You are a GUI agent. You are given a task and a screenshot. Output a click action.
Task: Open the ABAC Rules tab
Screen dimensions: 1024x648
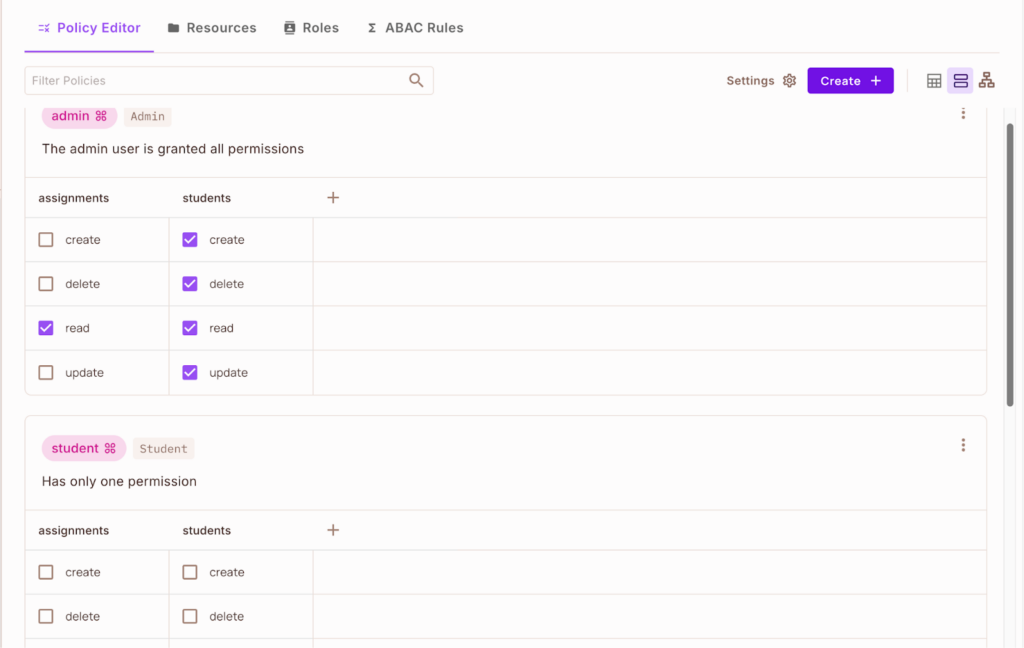pos(414,28)
